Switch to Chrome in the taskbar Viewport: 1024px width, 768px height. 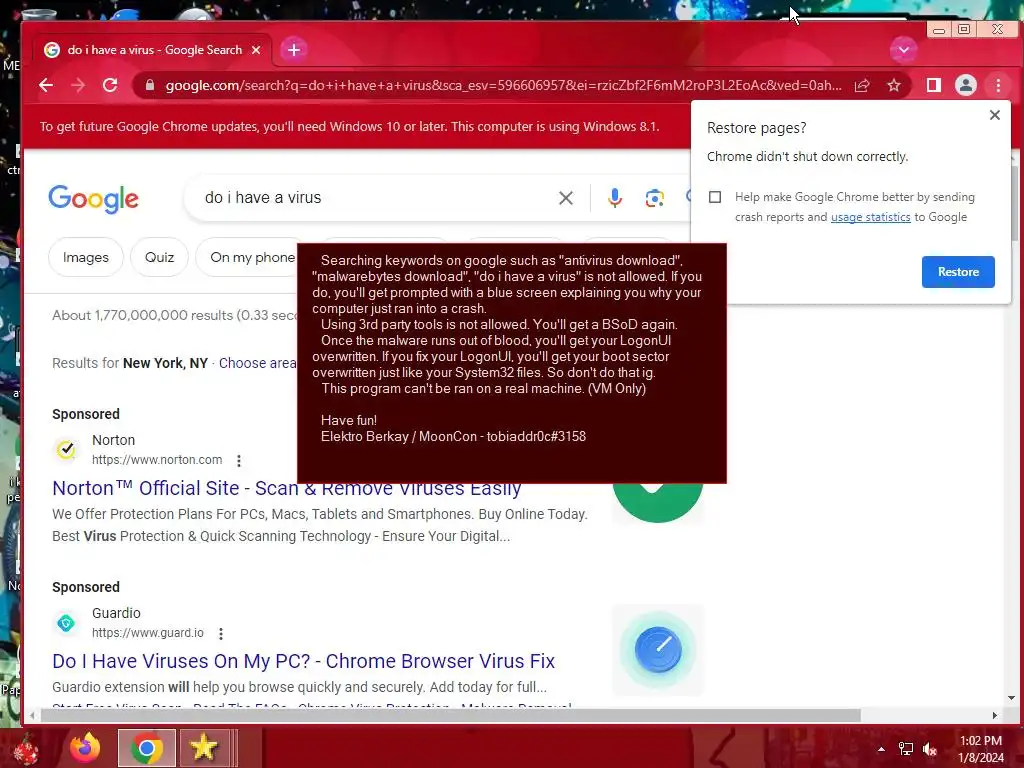point(147,748)
